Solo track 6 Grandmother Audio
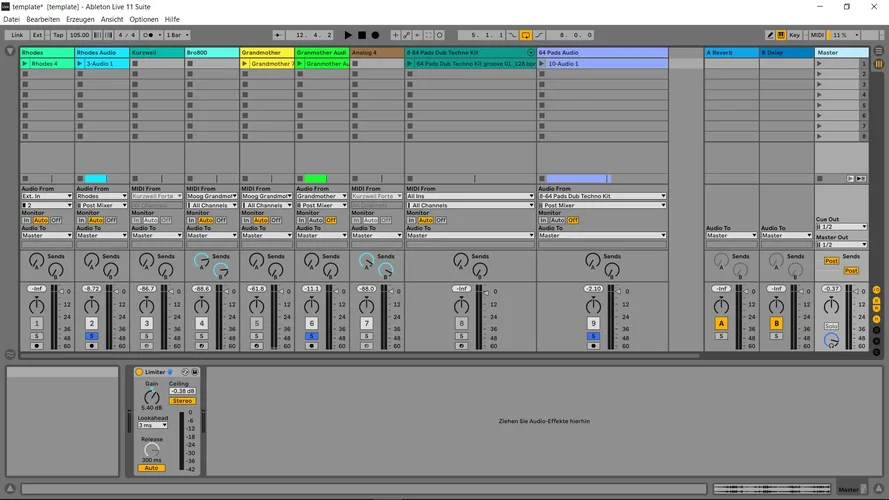 [x=312, y=336]
